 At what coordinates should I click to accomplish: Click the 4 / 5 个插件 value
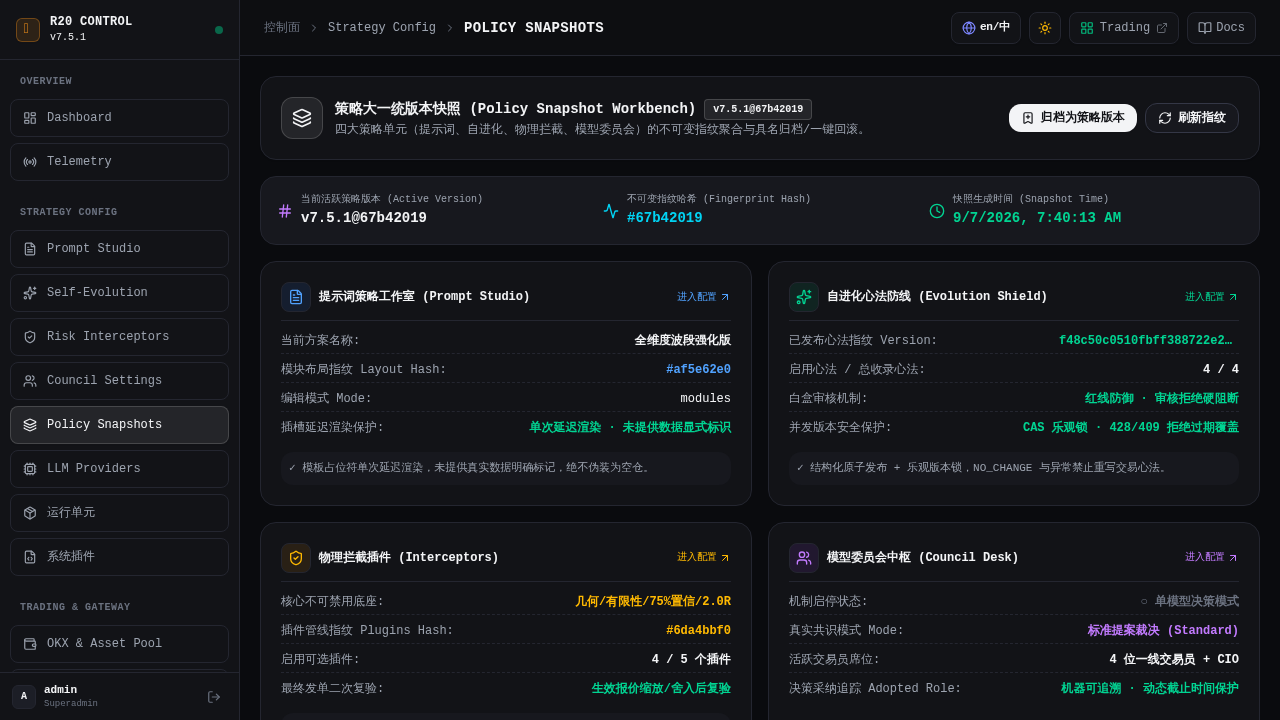tap(691, 660)
